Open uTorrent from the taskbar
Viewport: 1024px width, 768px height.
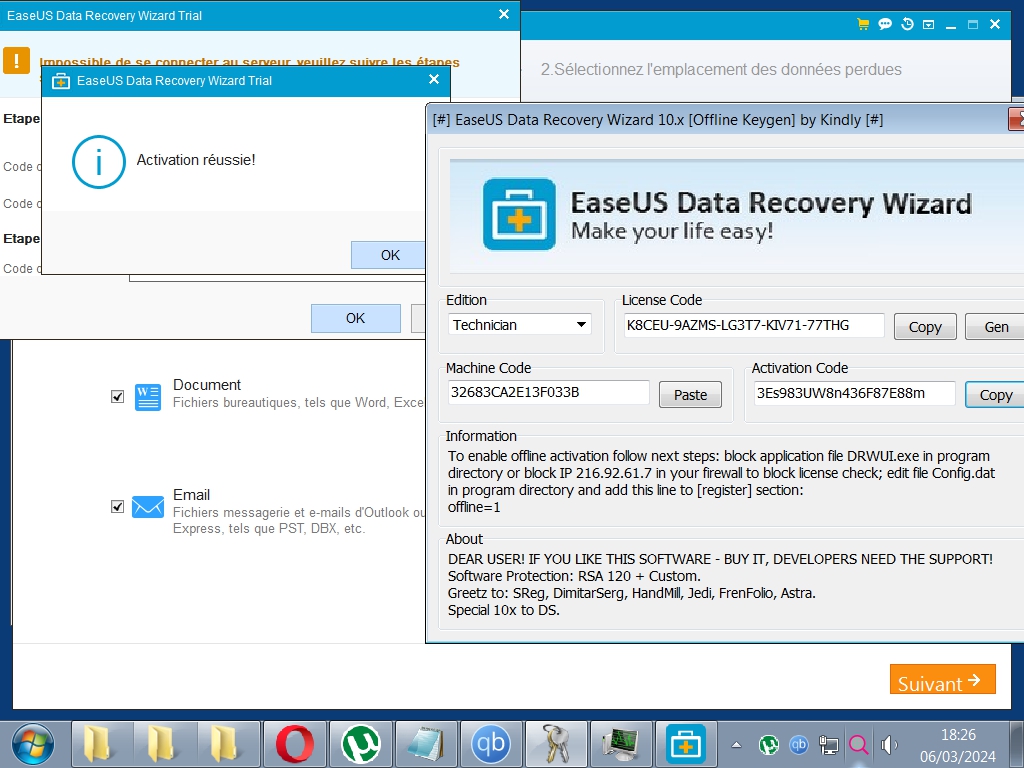(x=360, y=744)
